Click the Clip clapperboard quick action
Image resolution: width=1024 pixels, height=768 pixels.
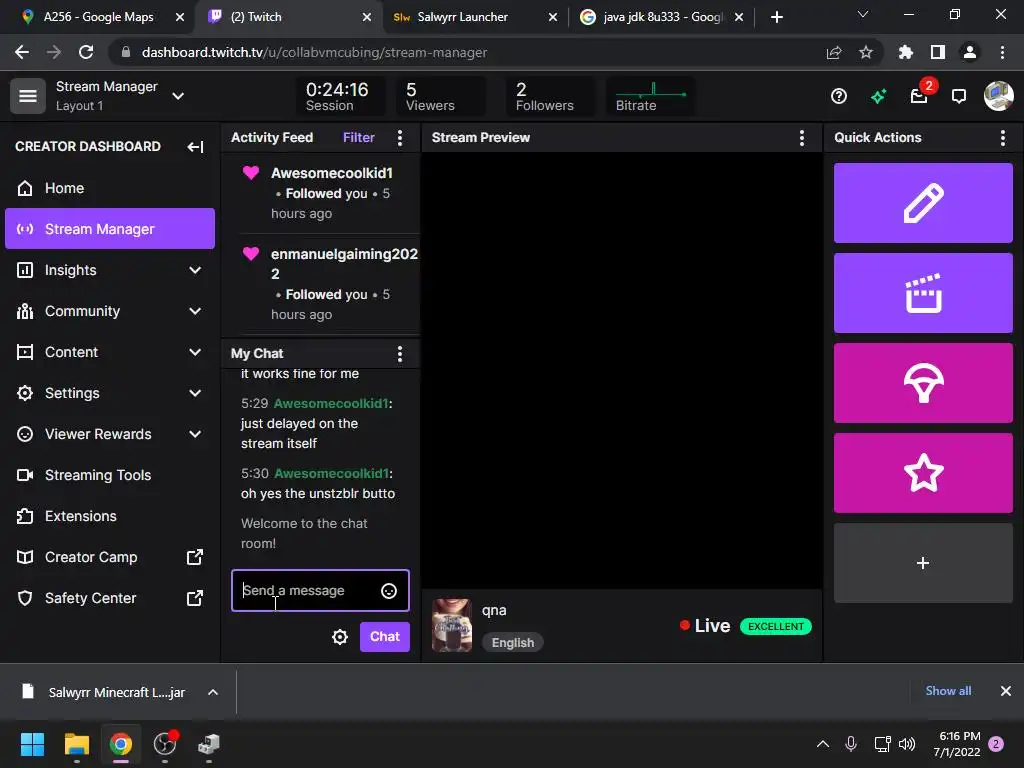tap(923, 293)
